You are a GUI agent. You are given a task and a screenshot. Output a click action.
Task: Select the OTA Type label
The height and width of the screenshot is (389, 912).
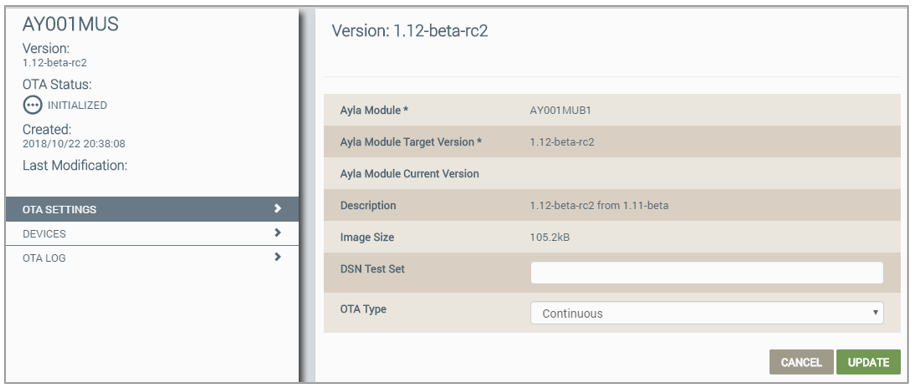[x=364, y=309]
